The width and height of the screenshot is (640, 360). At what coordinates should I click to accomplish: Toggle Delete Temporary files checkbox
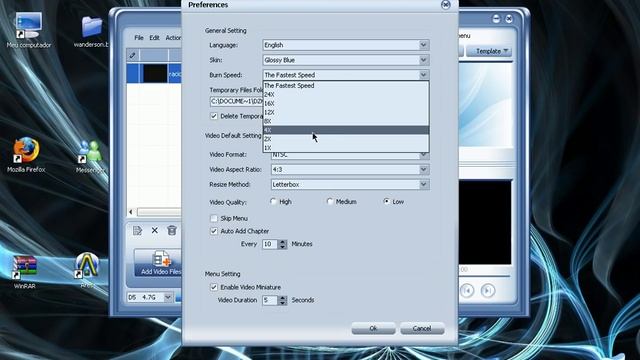tap(214, 116)
